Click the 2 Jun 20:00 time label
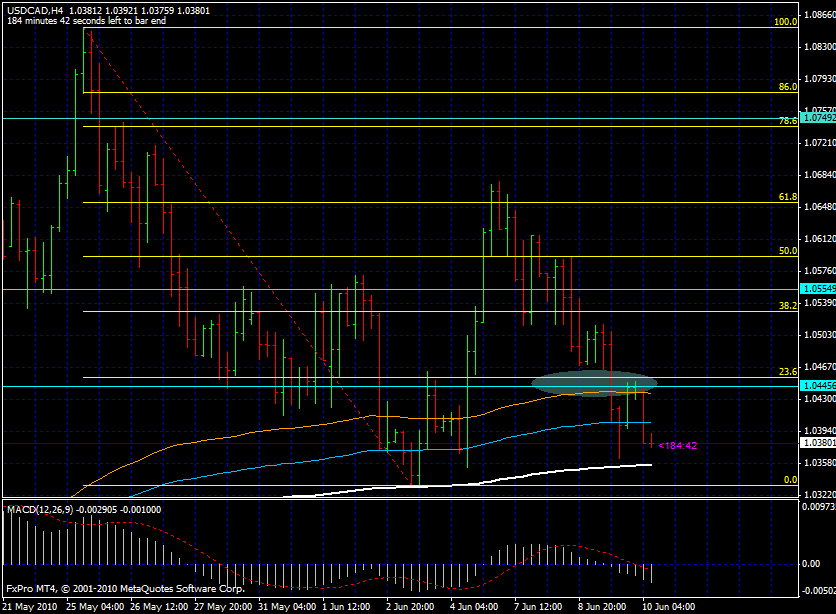Viewport: 836px width, 614px height. pos(410,607)
